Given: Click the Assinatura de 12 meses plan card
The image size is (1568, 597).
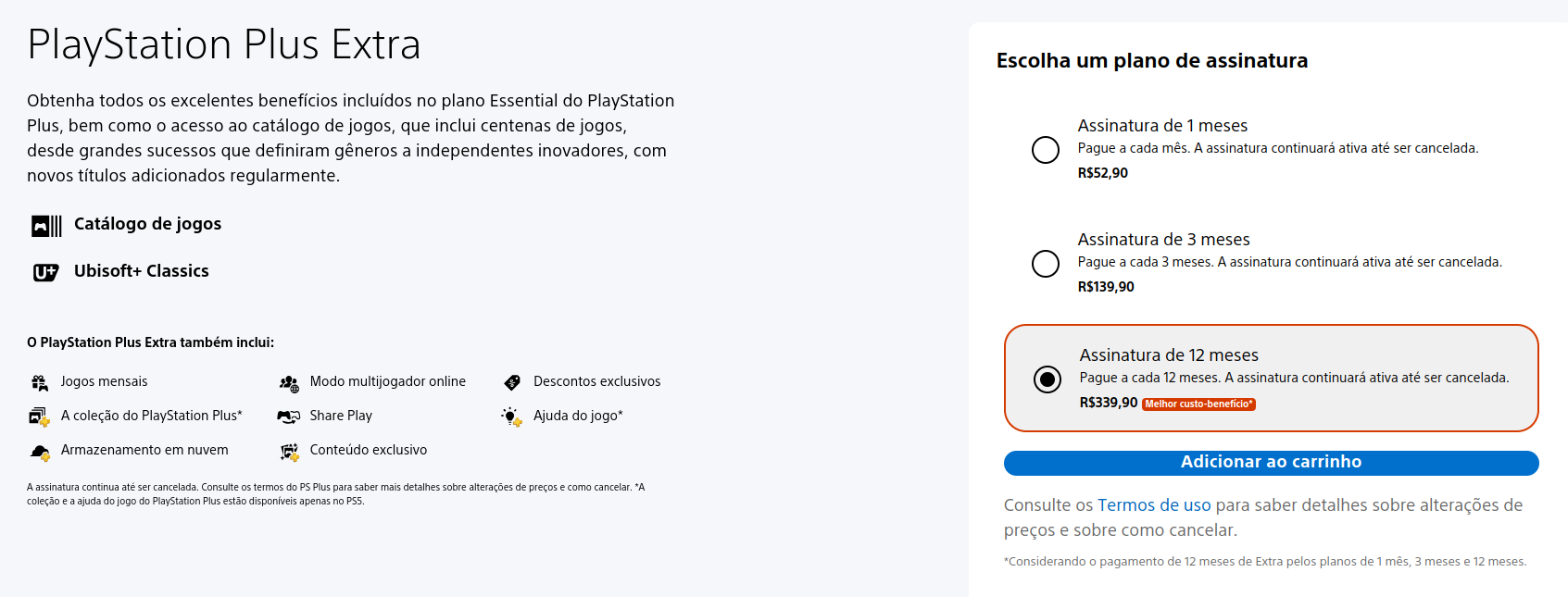Looking at the screenshot, I should [x=1297, y=356].
